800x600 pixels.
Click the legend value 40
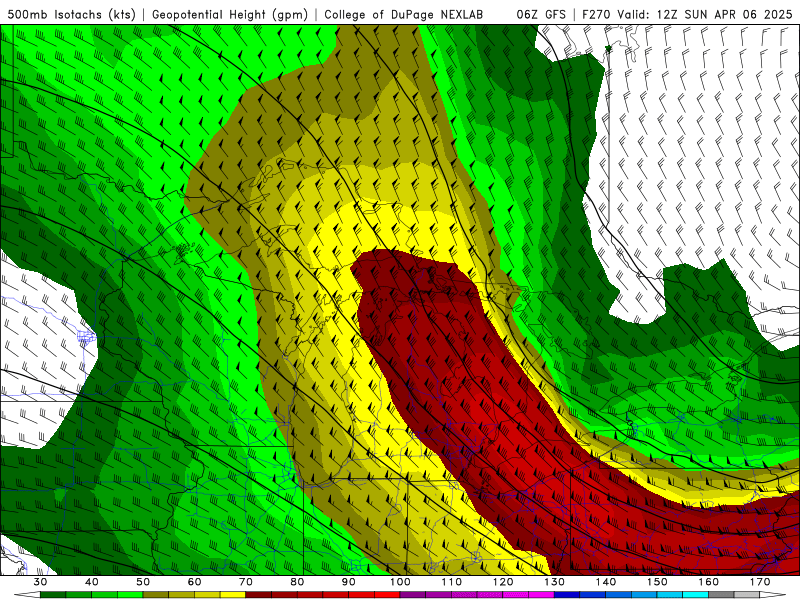[91, 582]
